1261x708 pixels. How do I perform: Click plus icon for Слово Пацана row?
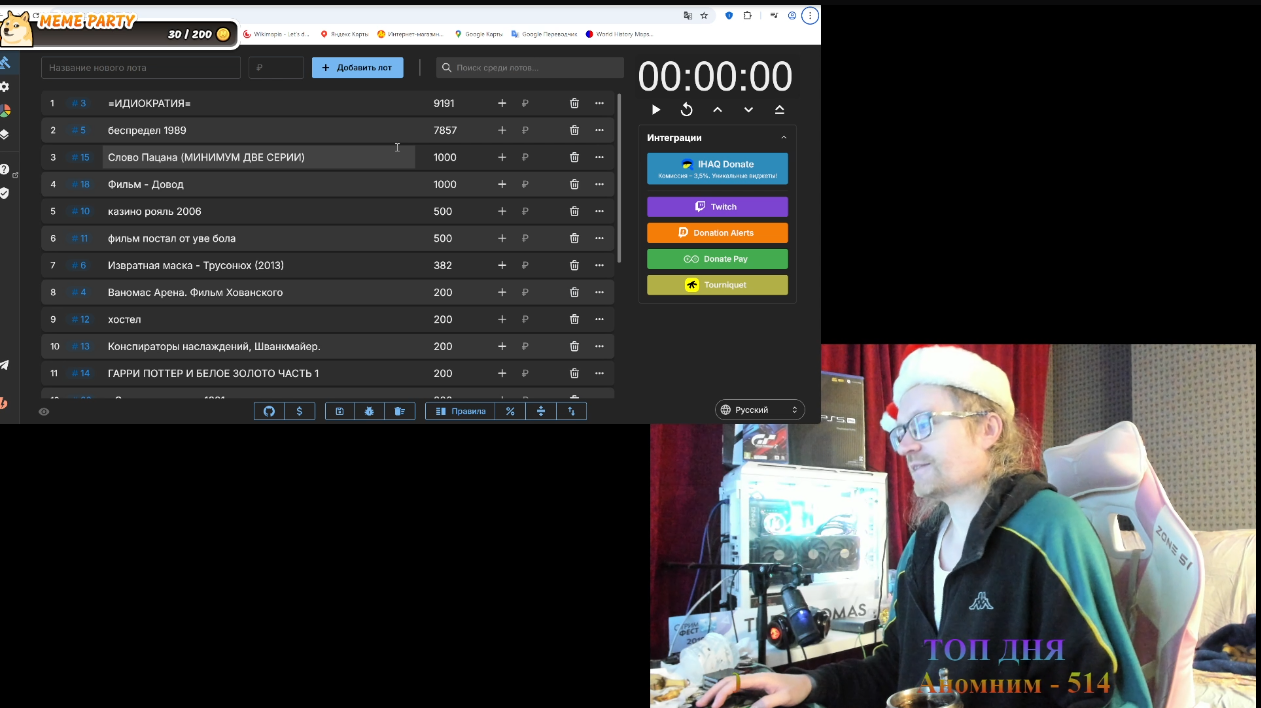502,157
